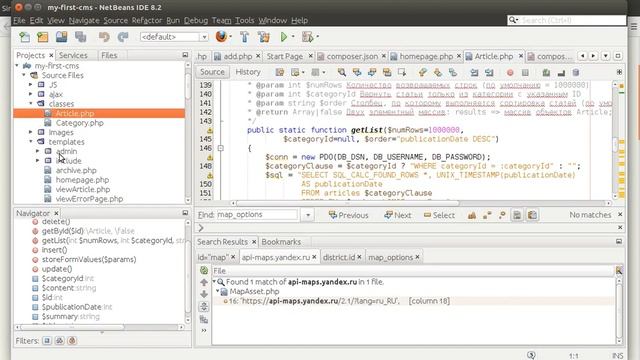Switch to the homepage.php editor tab
The image size is (640, 360).
click(426, 56)
